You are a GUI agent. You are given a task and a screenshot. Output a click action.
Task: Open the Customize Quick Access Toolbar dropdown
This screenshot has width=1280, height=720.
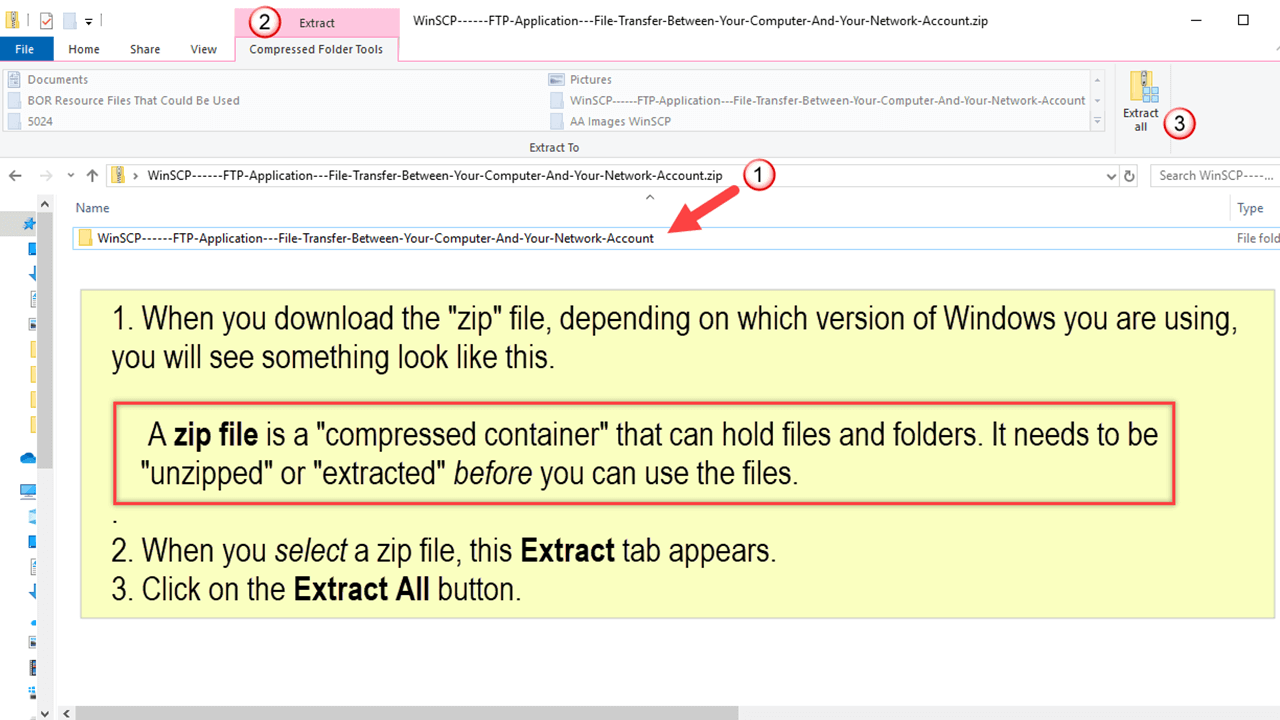89,21
